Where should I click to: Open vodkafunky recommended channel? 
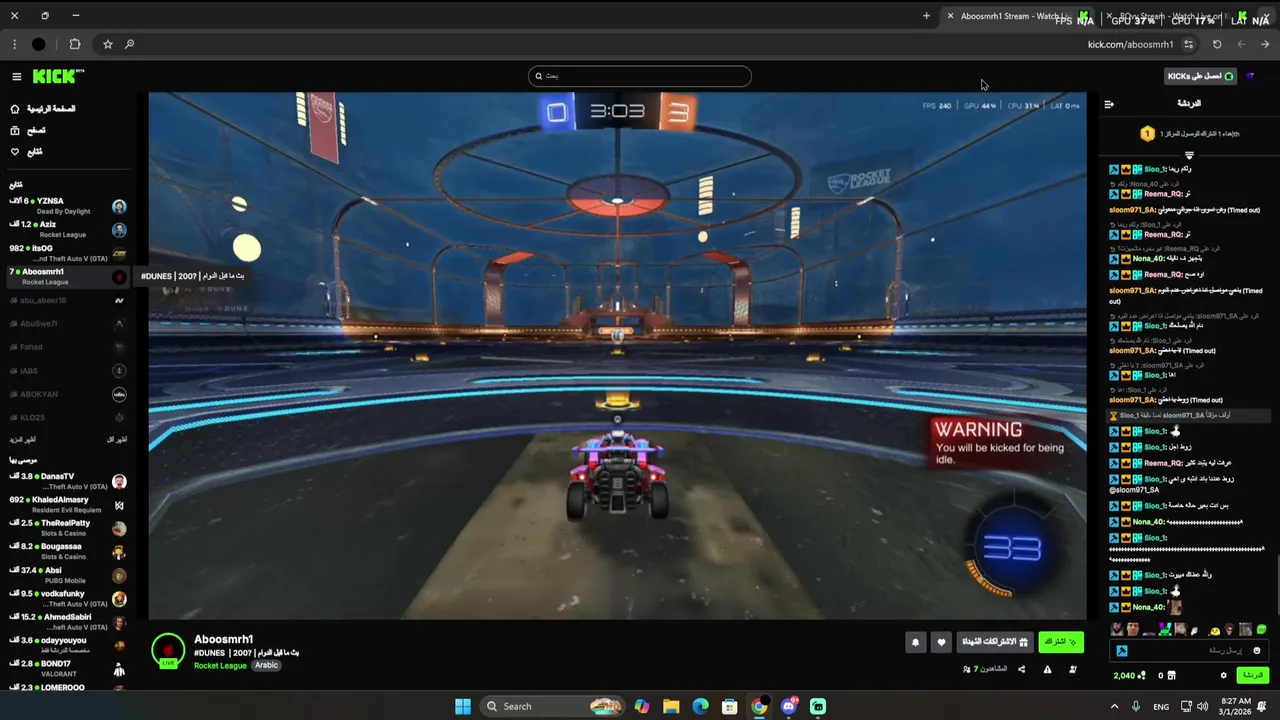67,599
